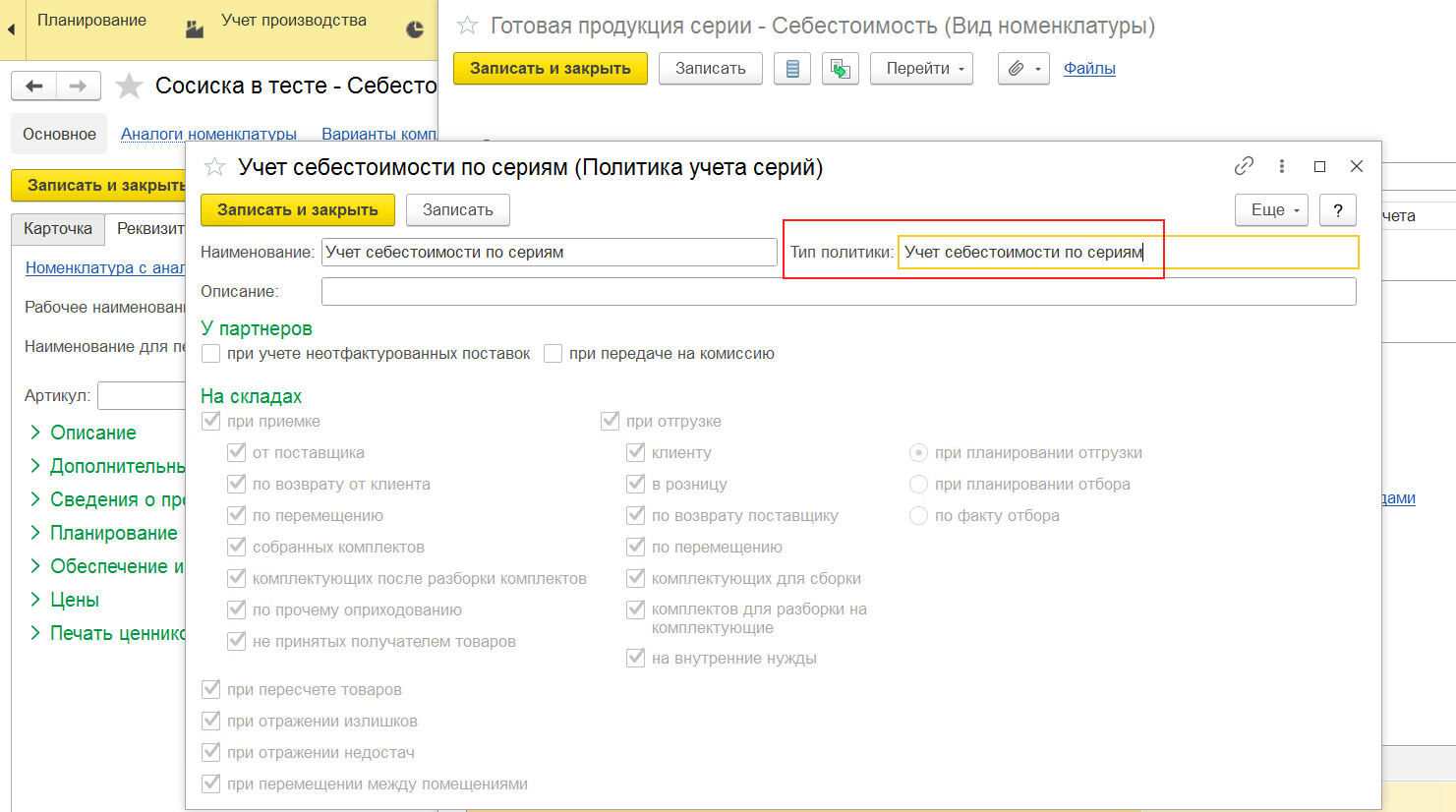Toggle 'при передаче на комиссию' checkbox
The image size is (1456, 812).
[x=553, y=354]
